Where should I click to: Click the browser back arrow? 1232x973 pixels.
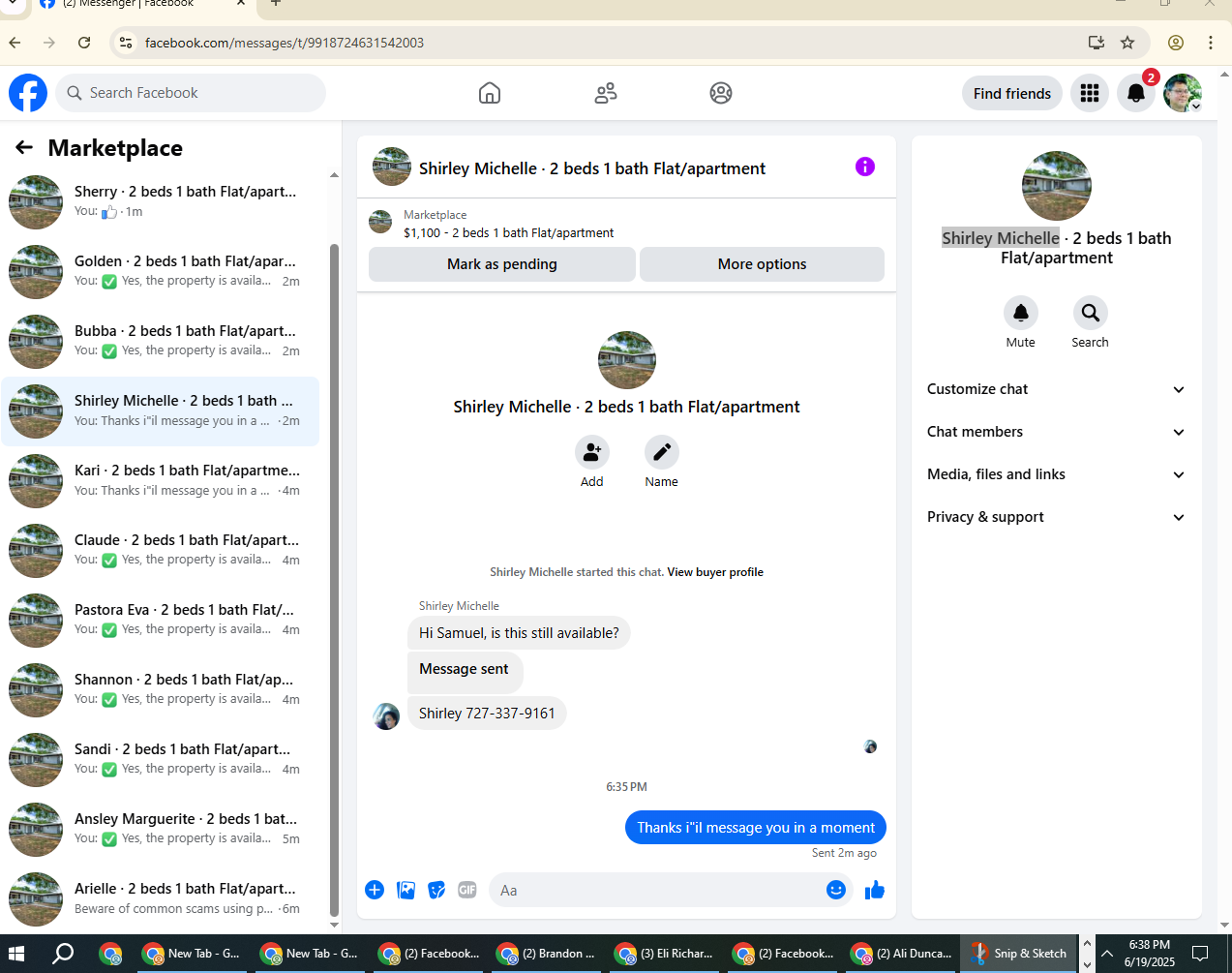click(15, 43)
